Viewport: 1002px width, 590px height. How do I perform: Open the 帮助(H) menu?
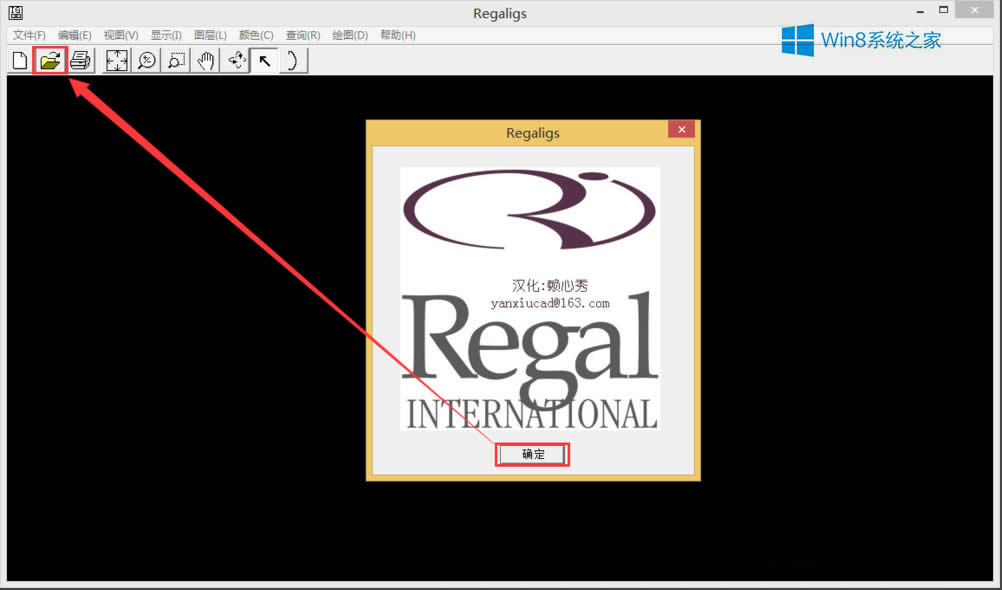point(397,35)
